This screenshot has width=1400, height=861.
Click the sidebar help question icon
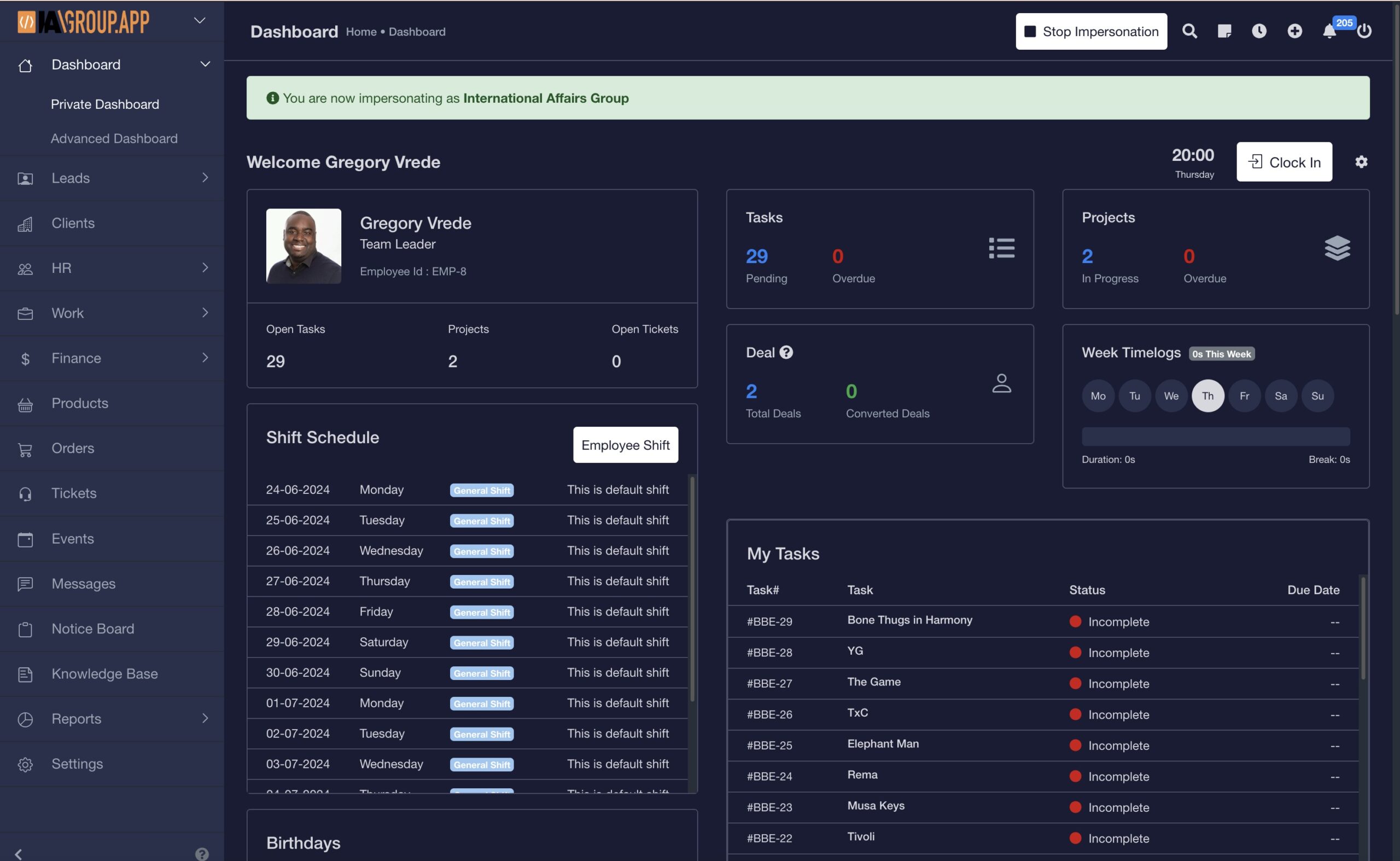202,853
